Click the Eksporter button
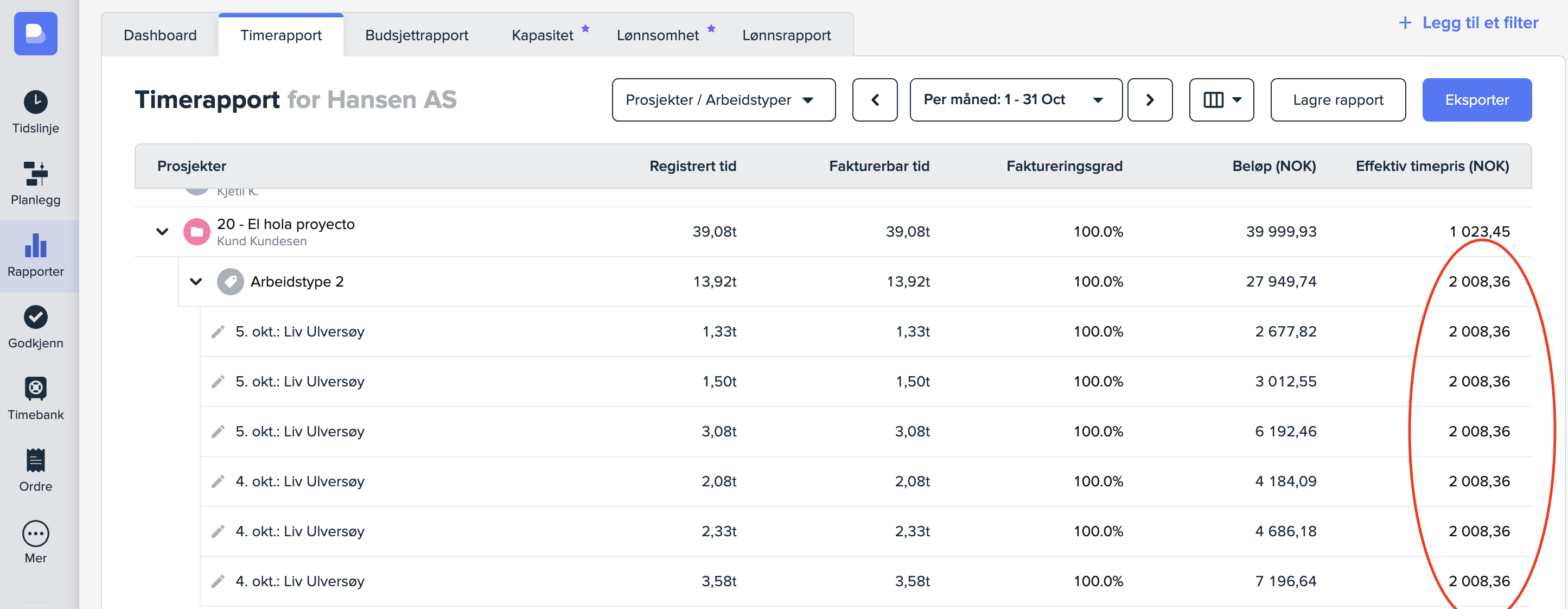This screenshot has width=1568, height=609. tap(1476, 100)
